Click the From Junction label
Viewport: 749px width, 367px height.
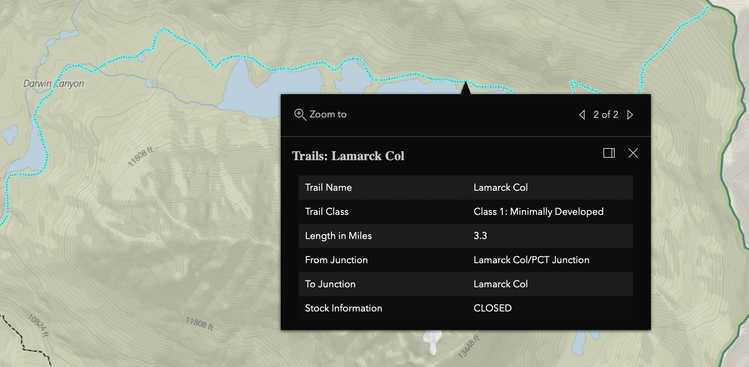click(336, 260)
